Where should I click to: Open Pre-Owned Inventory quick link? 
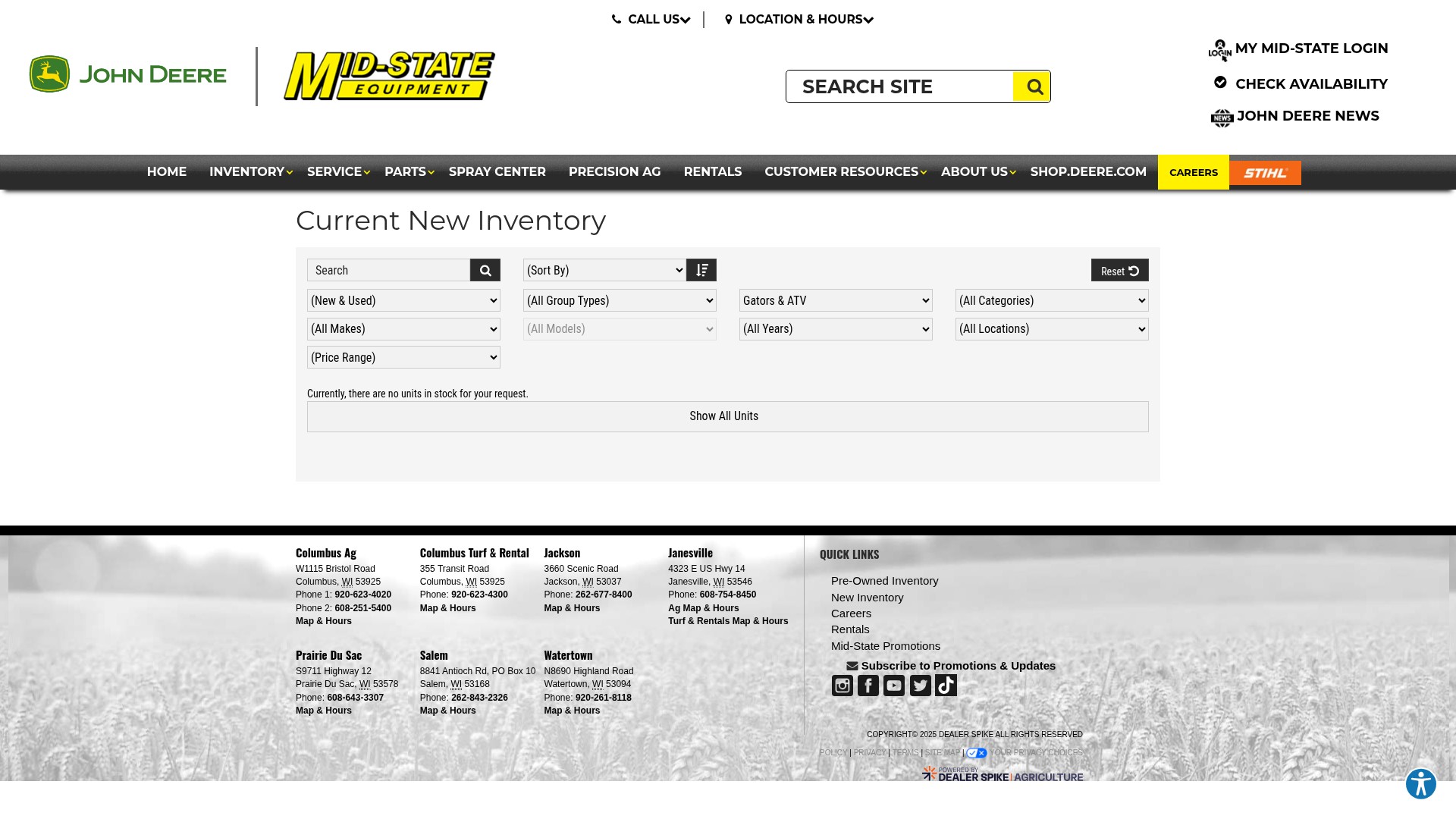click(x=885, y=581)
